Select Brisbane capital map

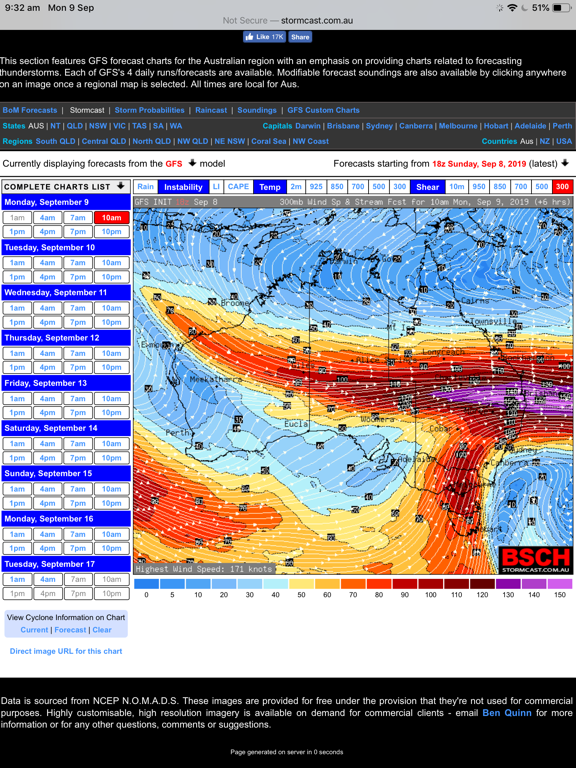click(343, 126)
